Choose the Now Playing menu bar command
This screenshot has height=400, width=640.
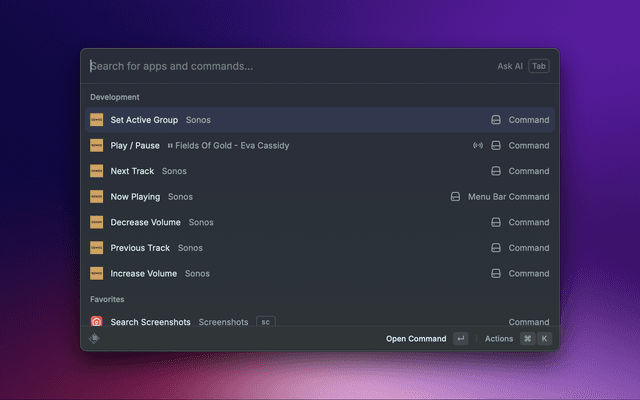(x=135, y=197)
